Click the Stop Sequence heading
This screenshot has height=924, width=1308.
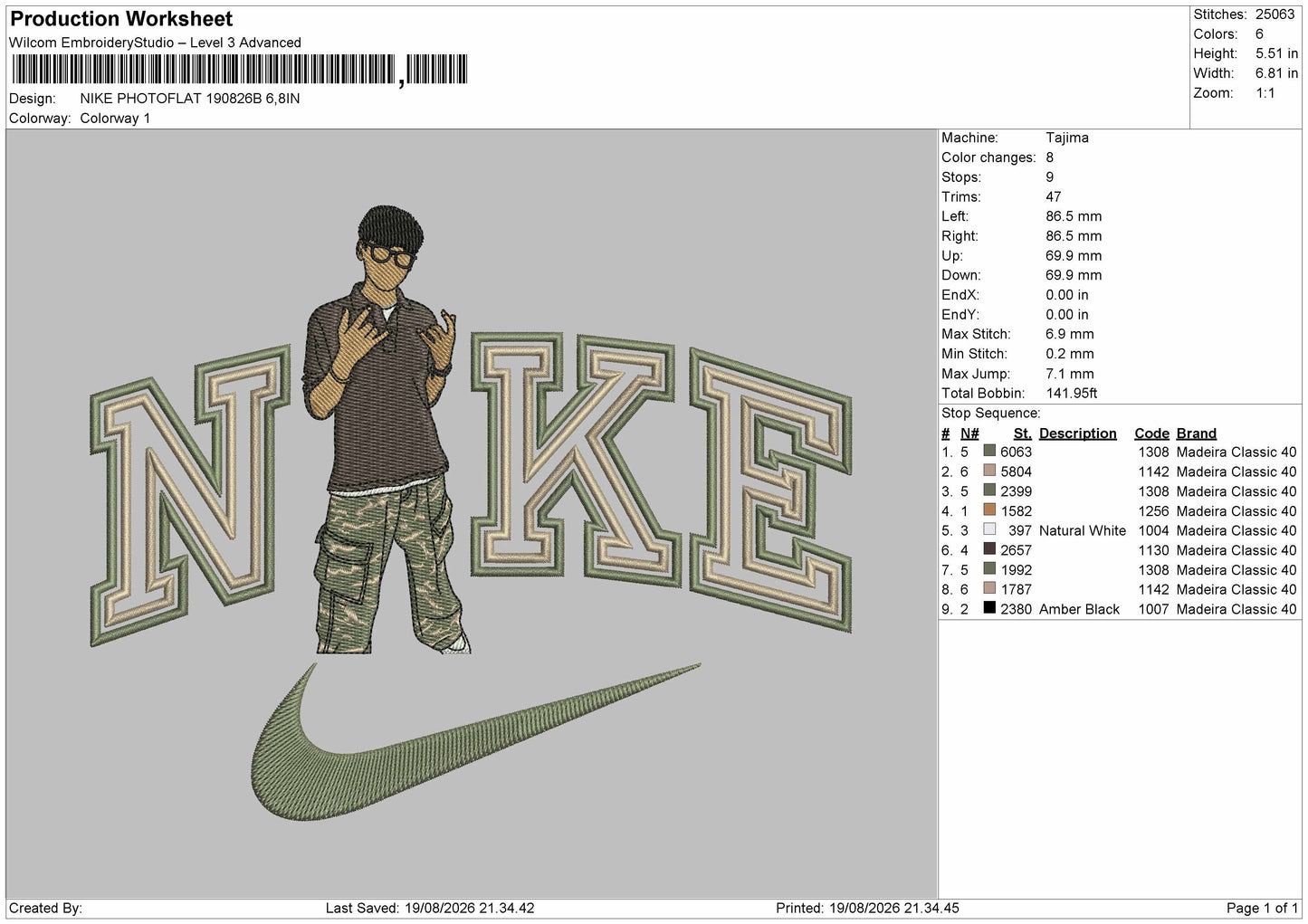tap(991, 414)
